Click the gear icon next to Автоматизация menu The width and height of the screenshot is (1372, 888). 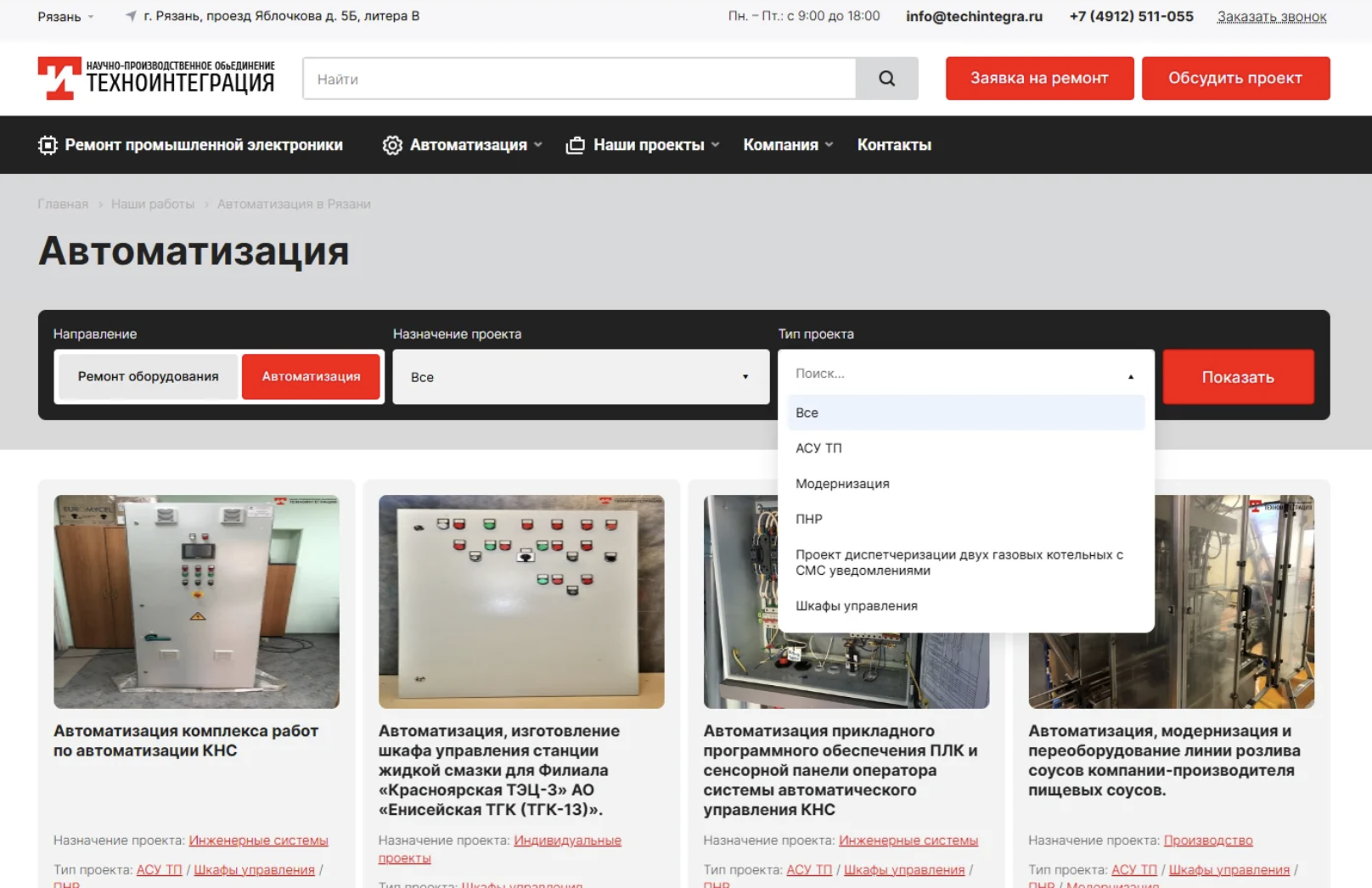(392, 144)
